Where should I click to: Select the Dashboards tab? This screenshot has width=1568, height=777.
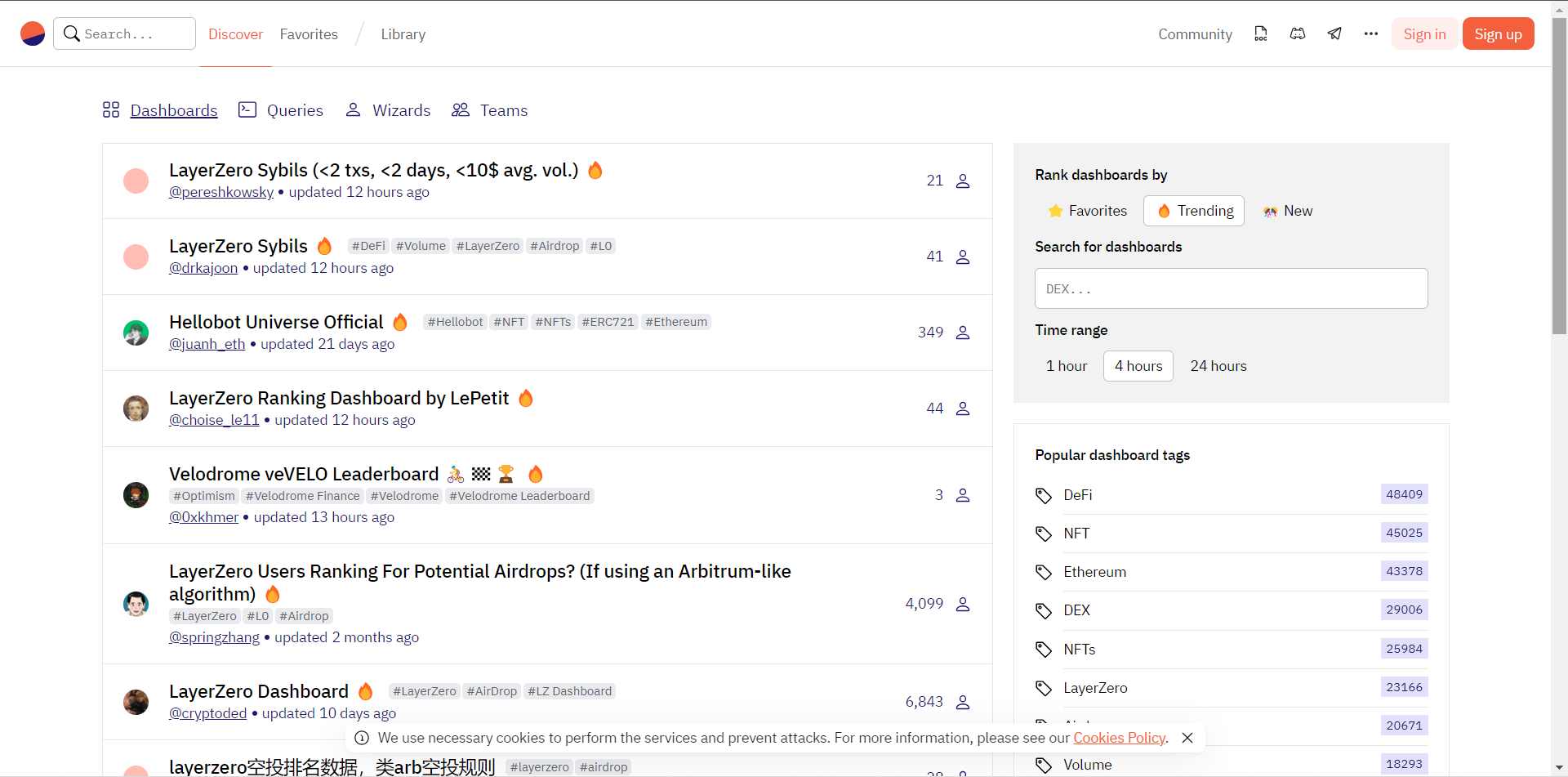click(174, 110)
